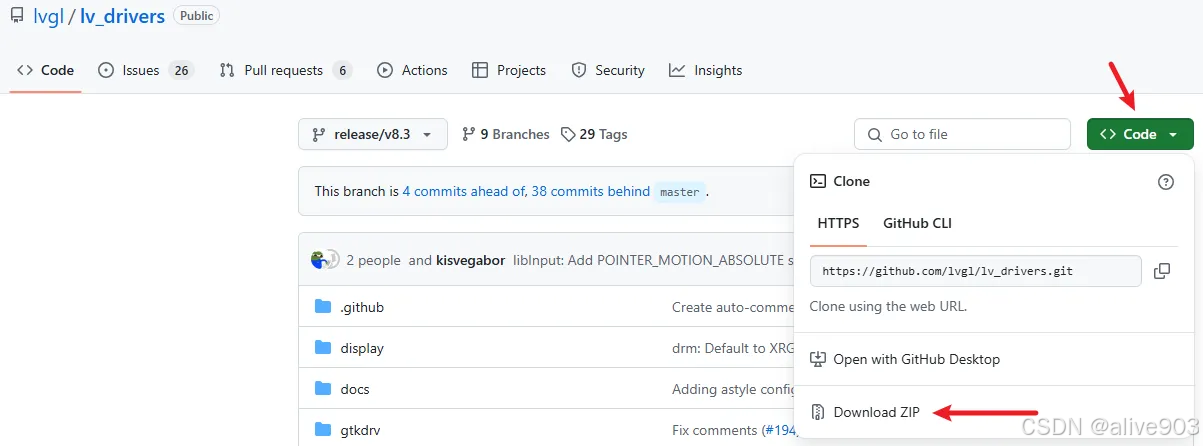Click the folder icon beside gtkdrv
Screen dimensions: 1203x446
pyautogui.click(x=322, y=430)
